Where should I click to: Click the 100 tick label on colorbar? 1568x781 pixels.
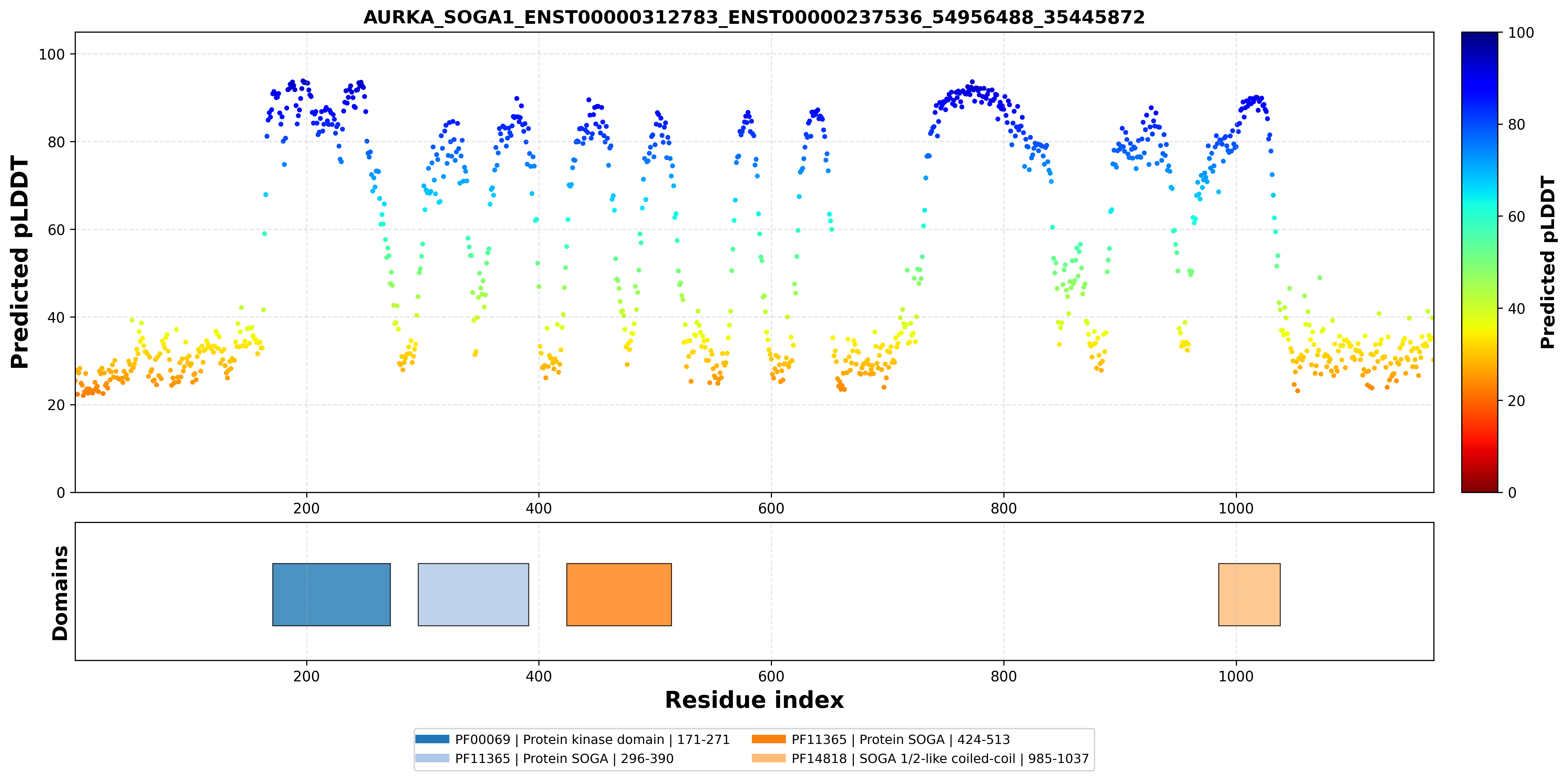tap(1520, 33)
